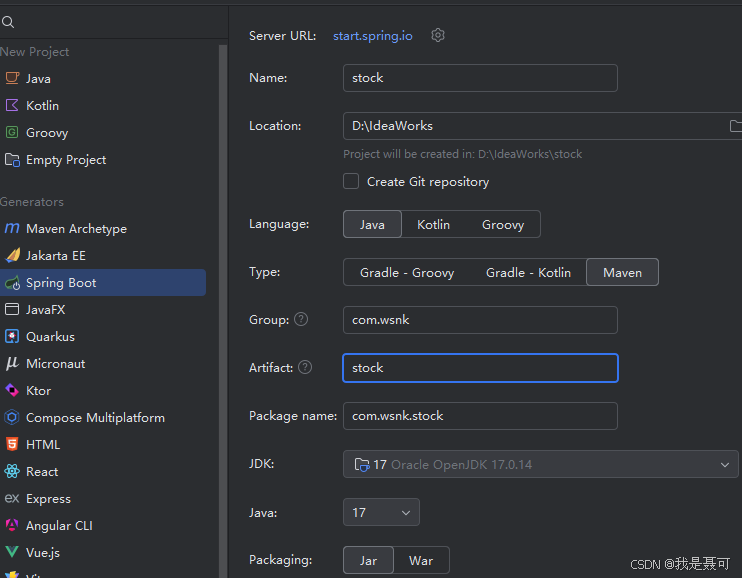Select Empty Project entry
Viewport: 742px width, 578px height.
[103, 160]
